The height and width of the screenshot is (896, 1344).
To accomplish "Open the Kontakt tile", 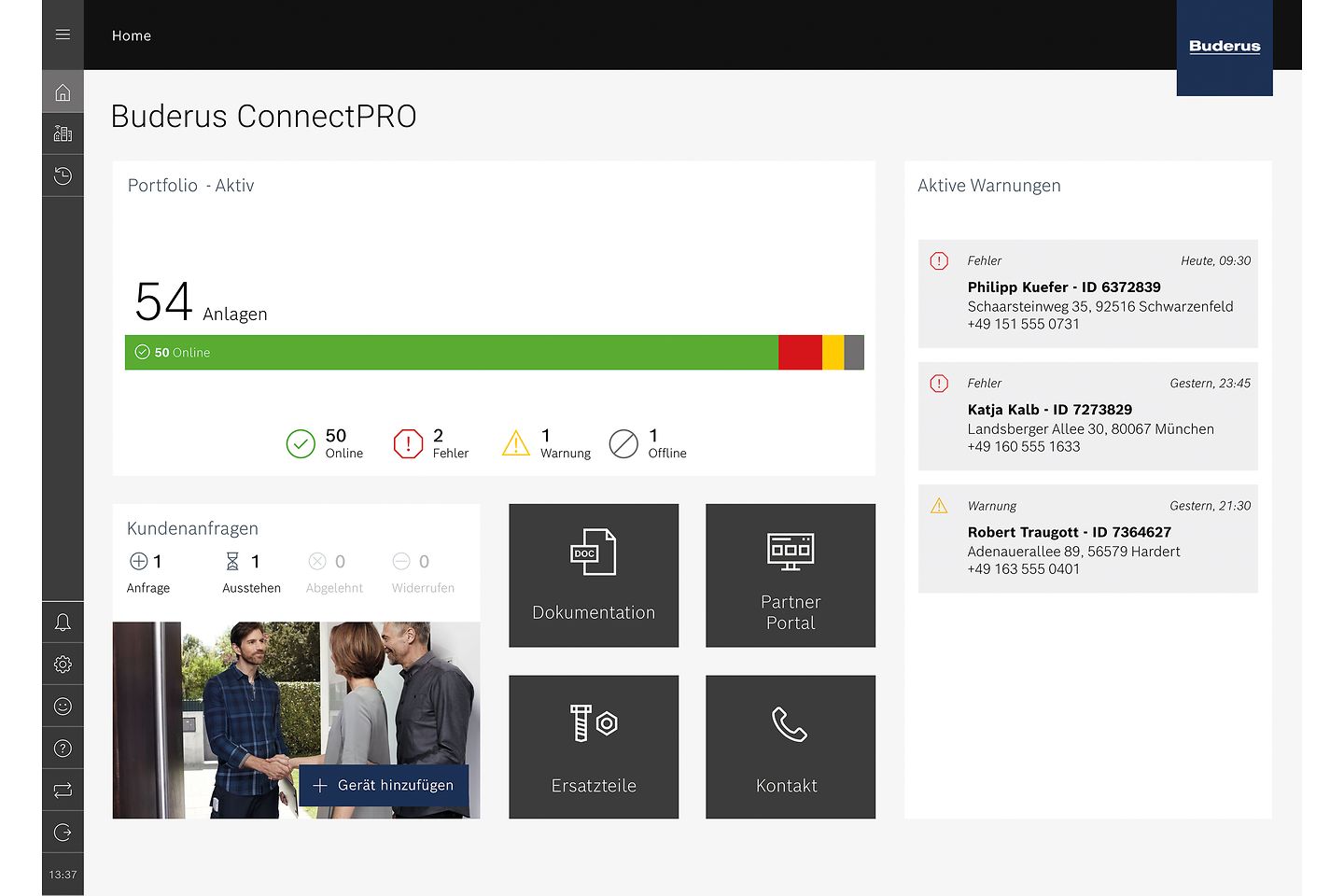I will pyautogui.click(x=791, y=747).
